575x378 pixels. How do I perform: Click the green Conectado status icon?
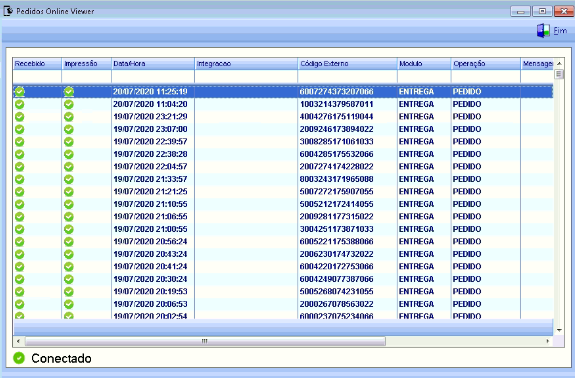[x=19, y=358]
